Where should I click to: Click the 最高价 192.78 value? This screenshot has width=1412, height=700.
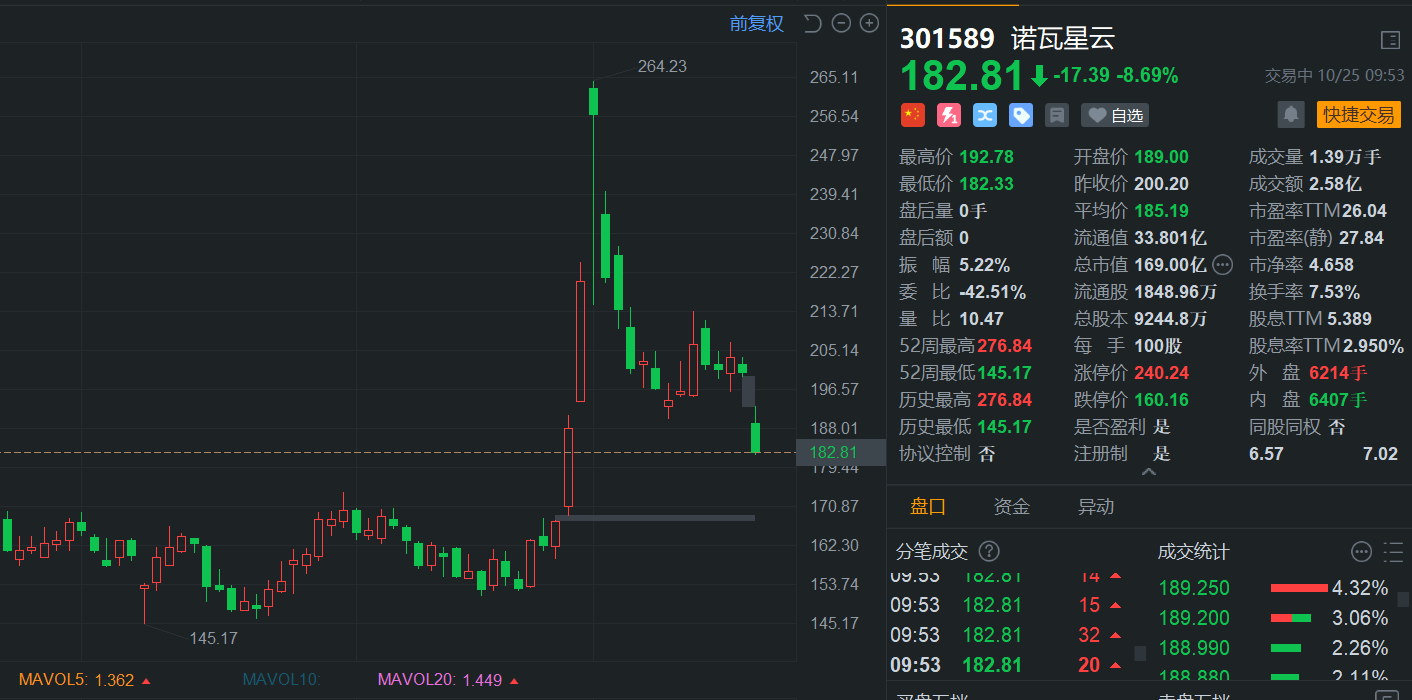(986, 157)
